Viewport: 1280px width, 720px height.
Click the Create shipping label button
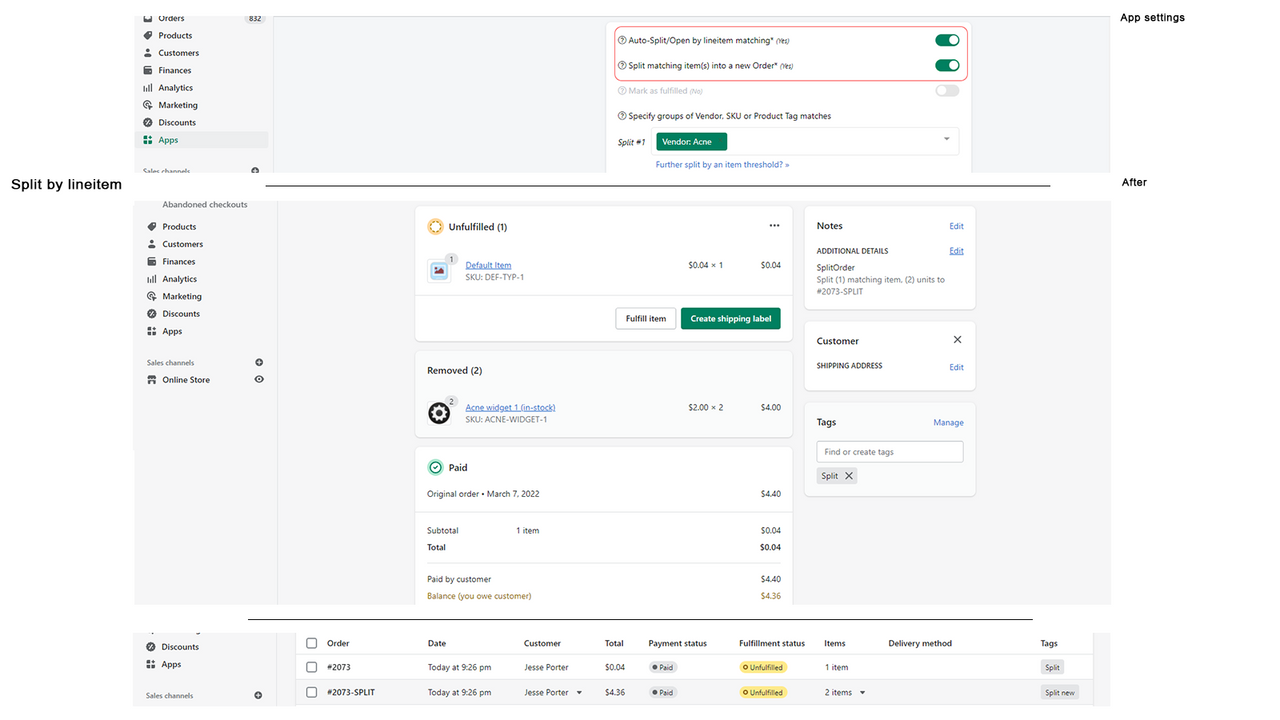730,319
